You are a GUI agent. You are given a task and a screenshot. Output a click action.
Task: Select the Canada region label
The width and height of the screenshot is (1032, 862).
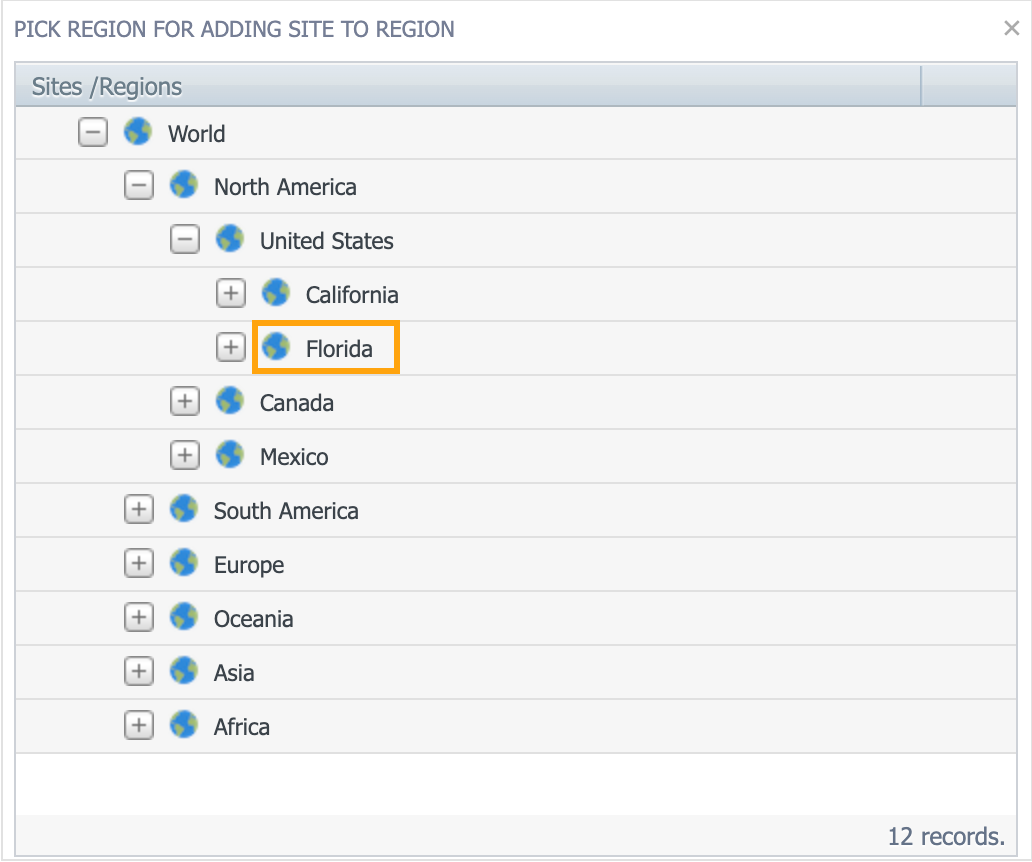coord(296,403)
